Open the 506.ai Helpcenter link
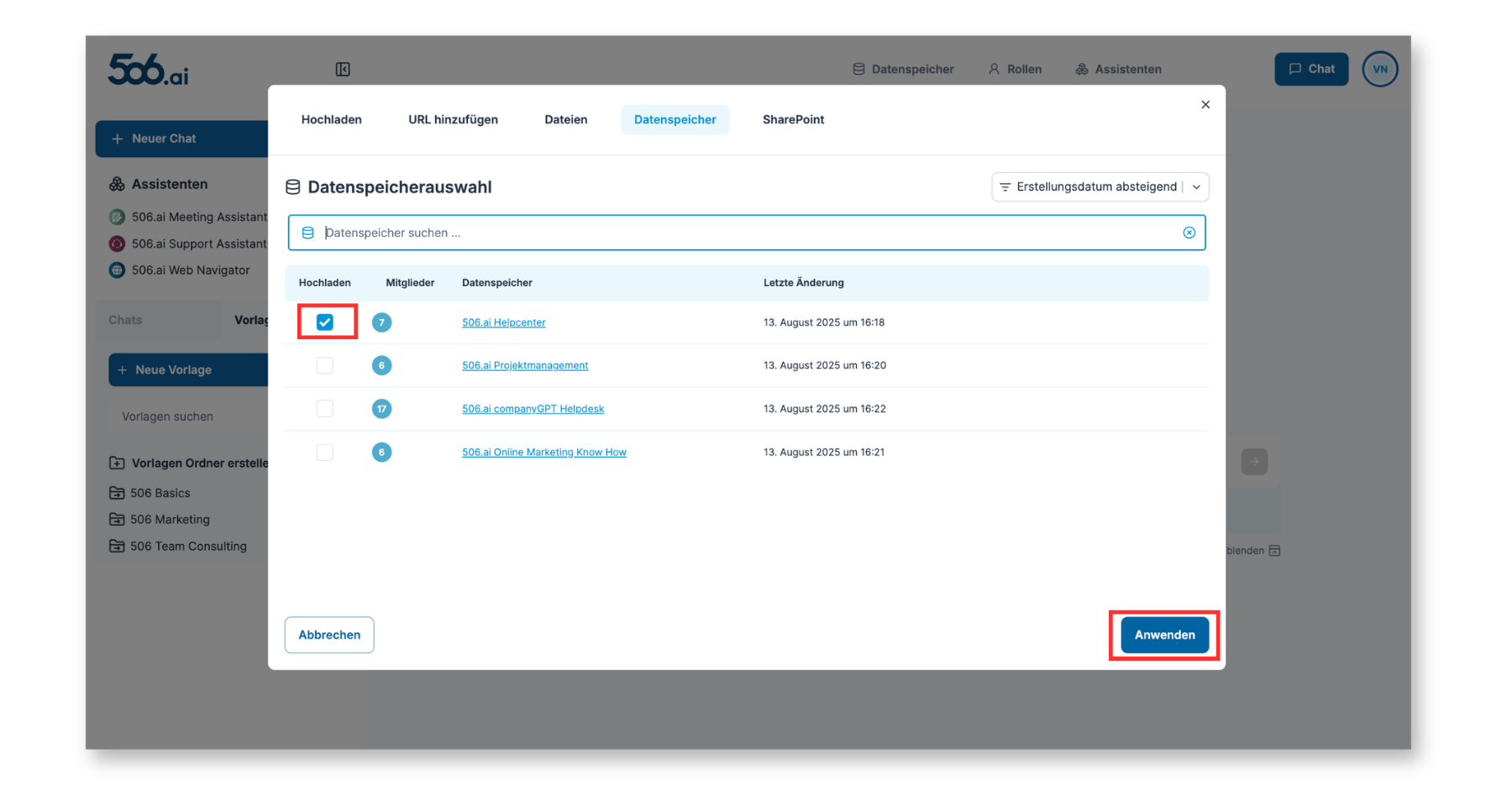Screen dimensions: 1512x806 [x=504, y=322]
